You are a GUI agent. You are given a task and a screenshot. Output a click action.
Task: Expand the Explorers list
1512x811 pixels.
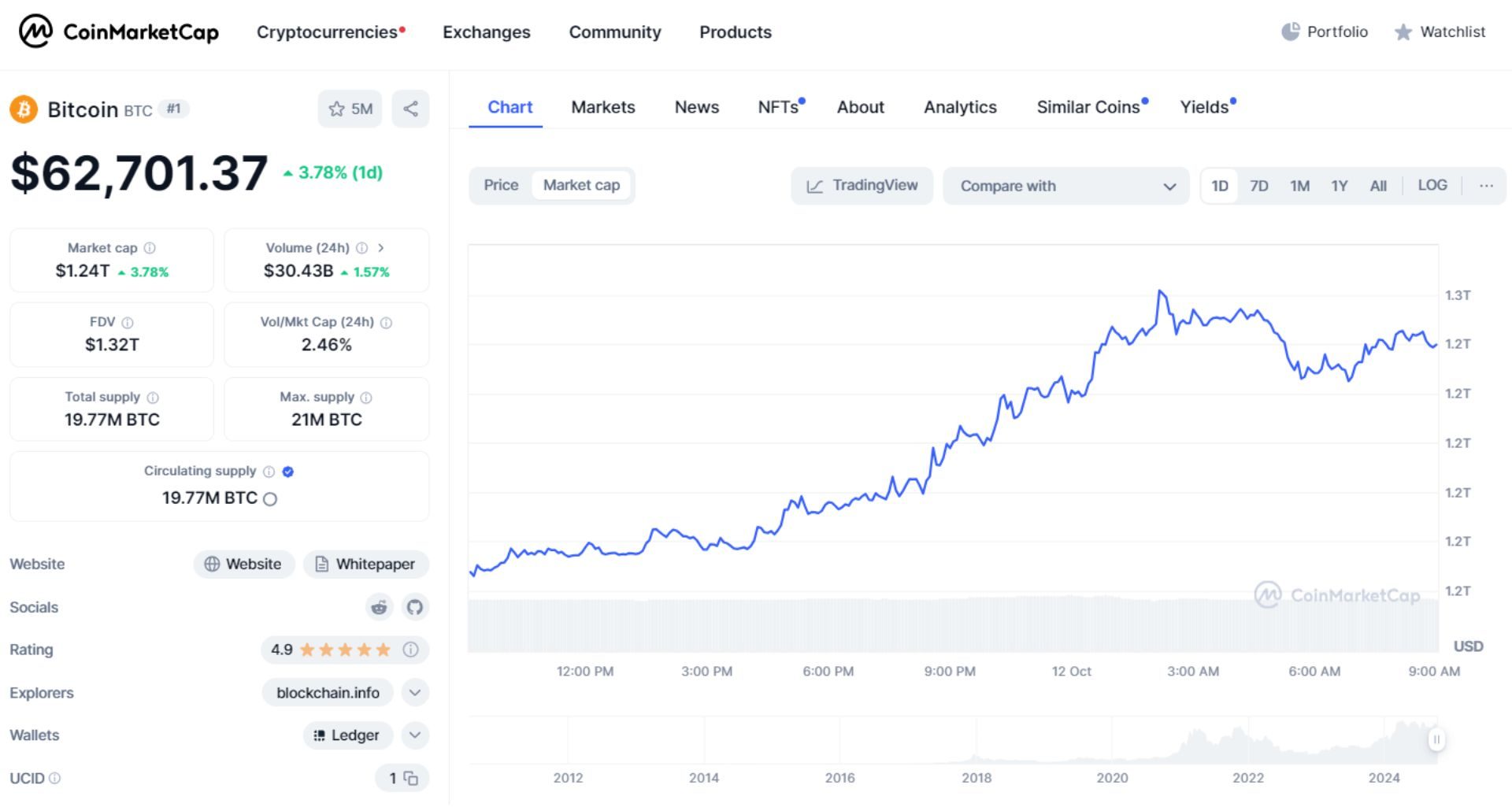coord(414,693)
